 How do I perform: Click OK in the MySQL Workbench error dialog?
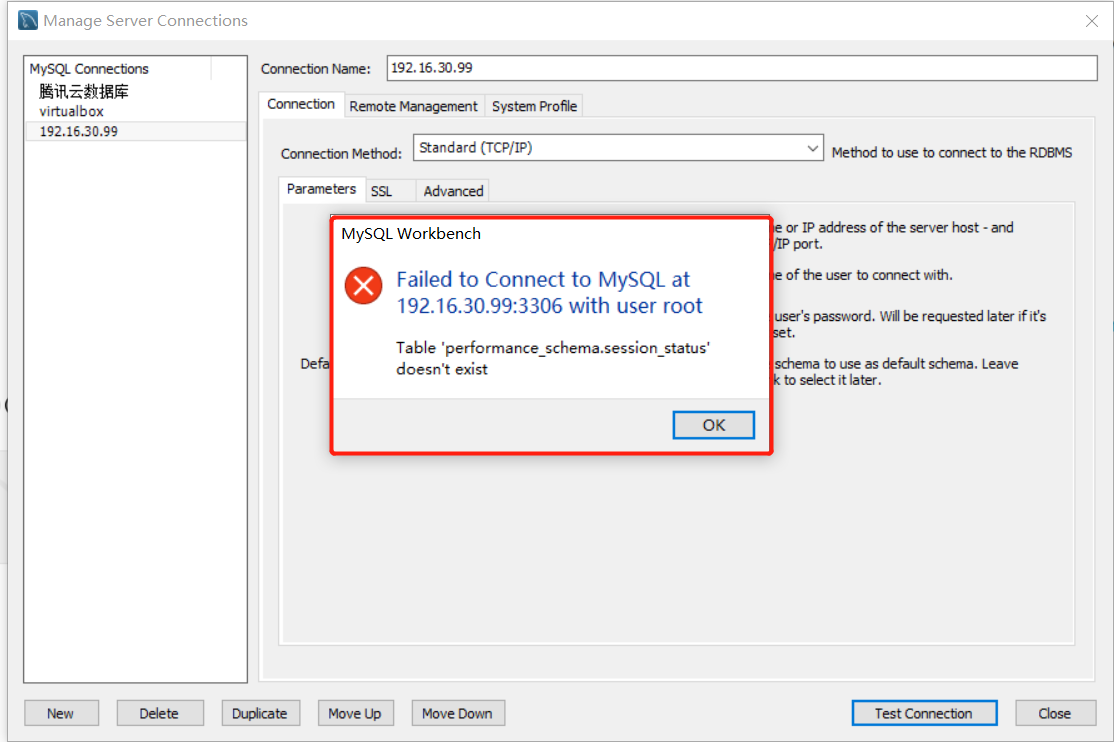coord(713,425)
